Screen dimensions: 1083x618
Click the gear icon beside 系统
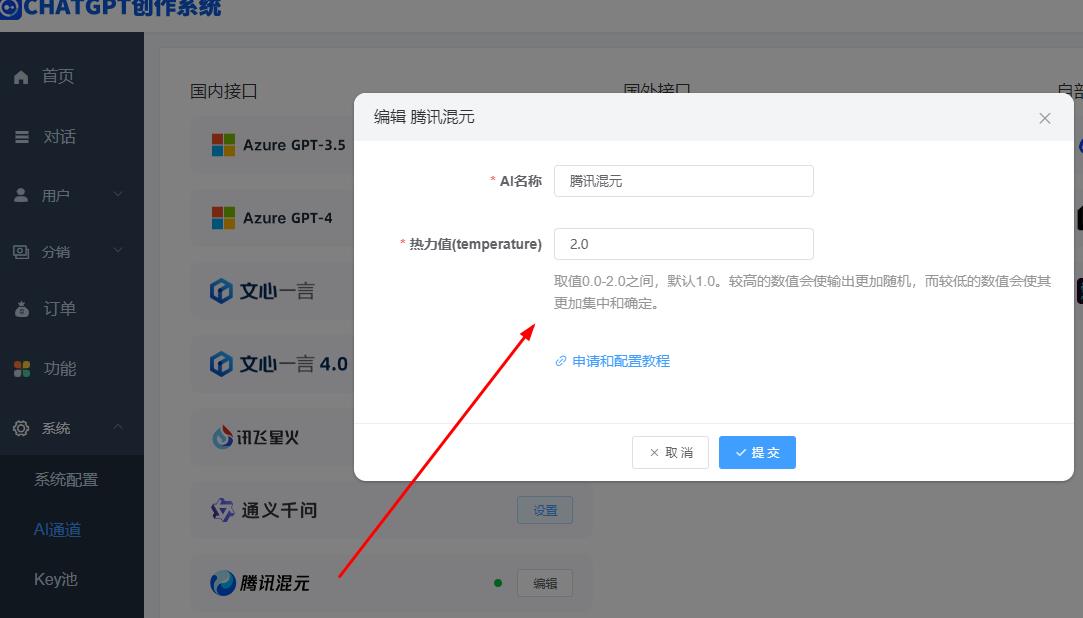(x=21, y=428)
